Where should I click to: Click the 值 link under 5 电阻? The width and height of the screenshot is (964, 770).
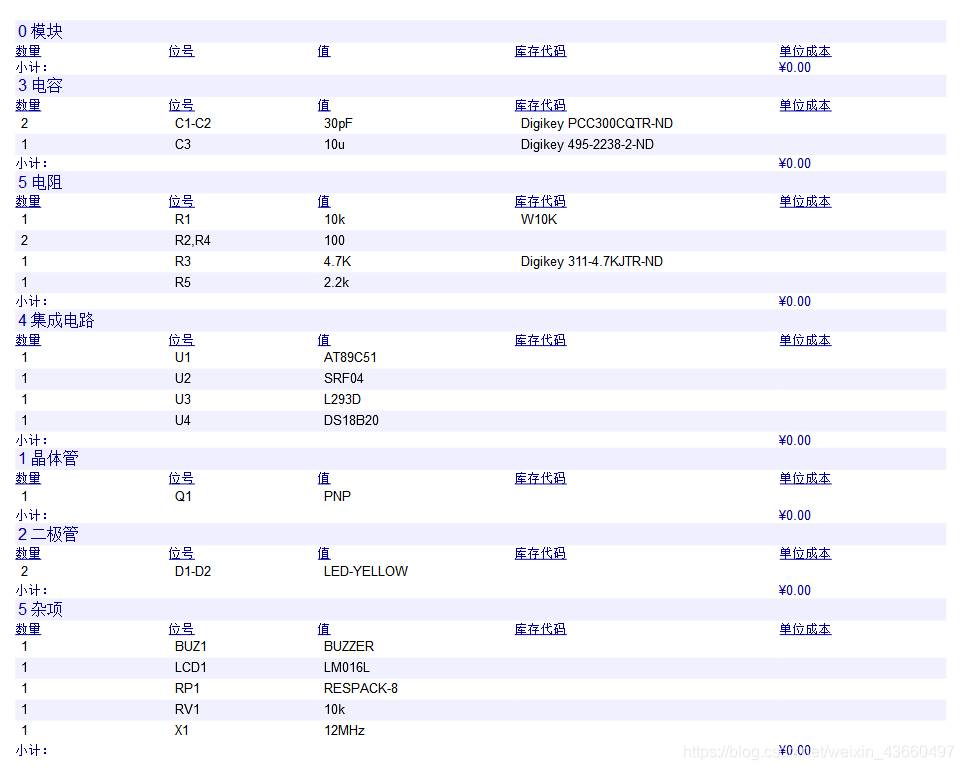324,201
